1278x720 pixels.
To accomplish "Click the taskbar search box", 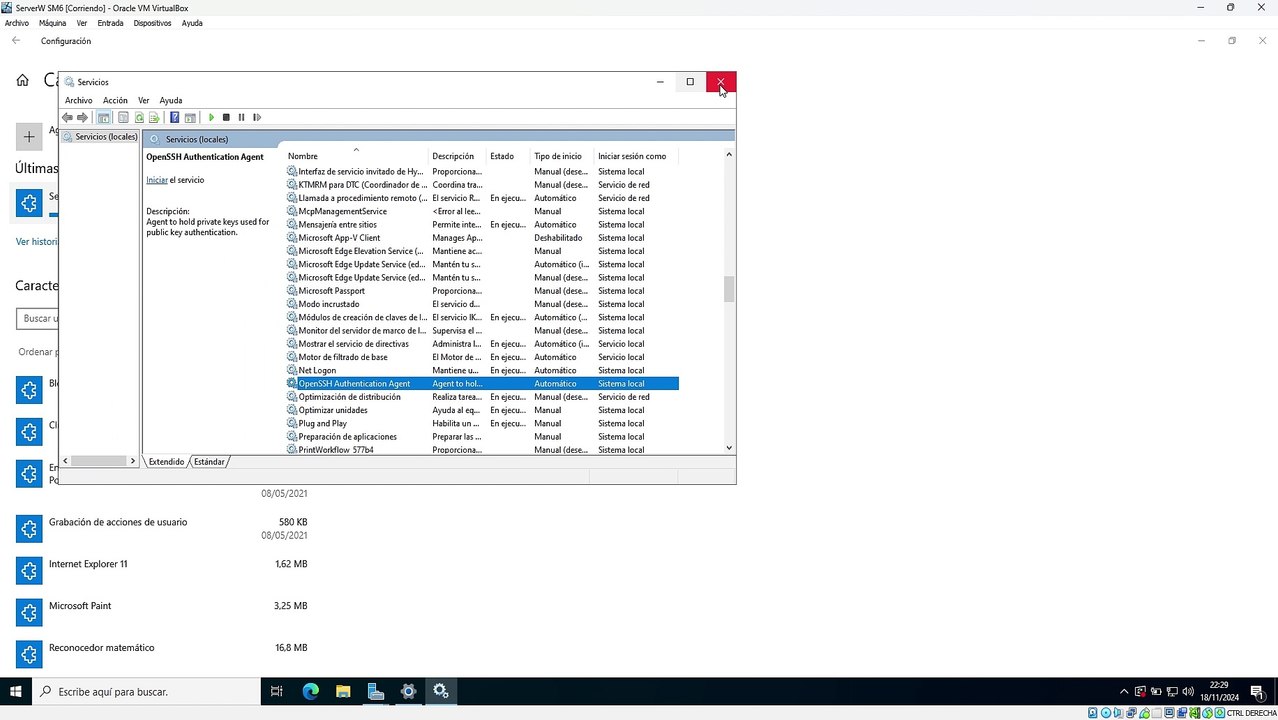I will tap(146, 691).
